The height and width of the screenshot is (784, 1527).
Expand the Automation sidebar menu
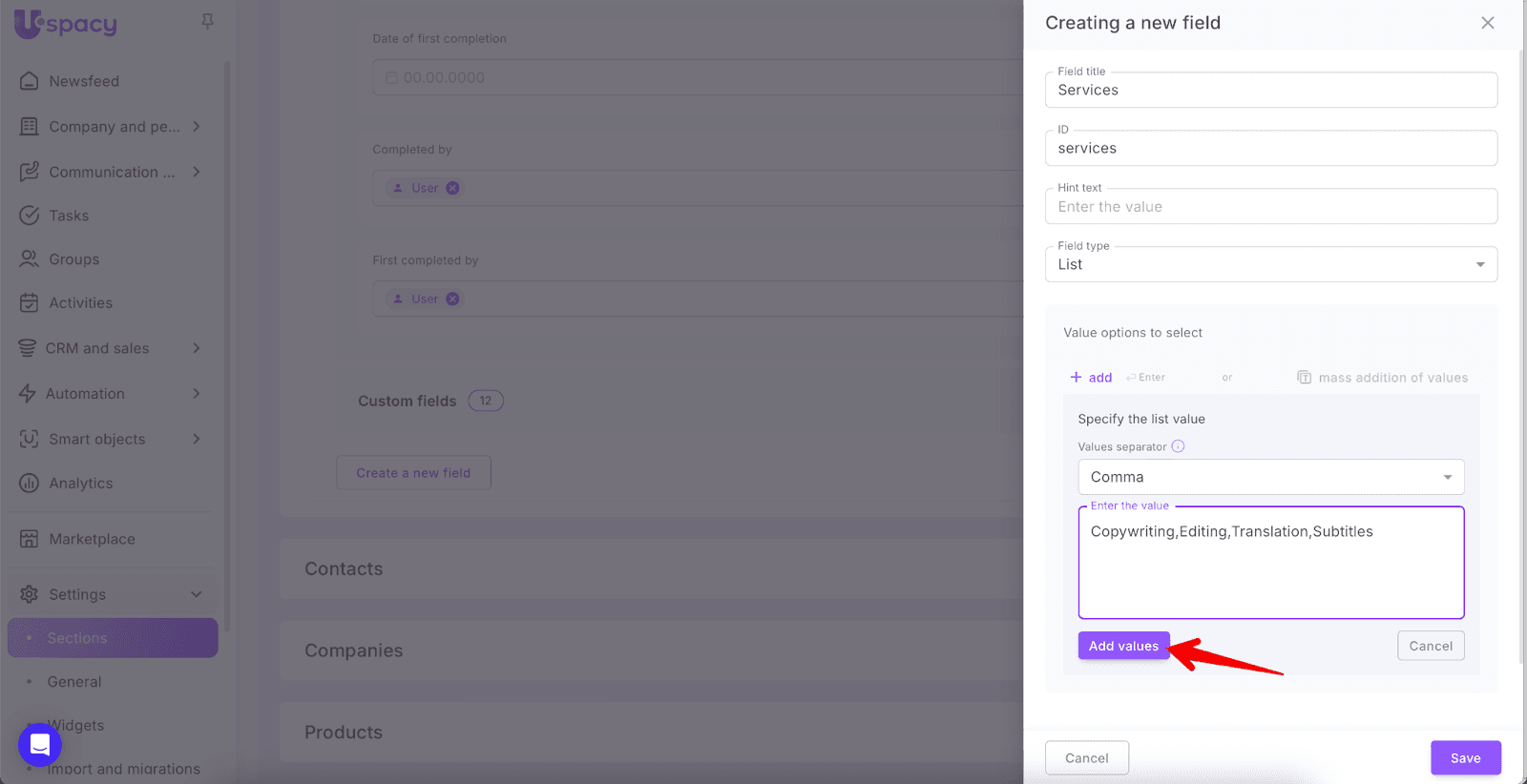coord(197,394)
